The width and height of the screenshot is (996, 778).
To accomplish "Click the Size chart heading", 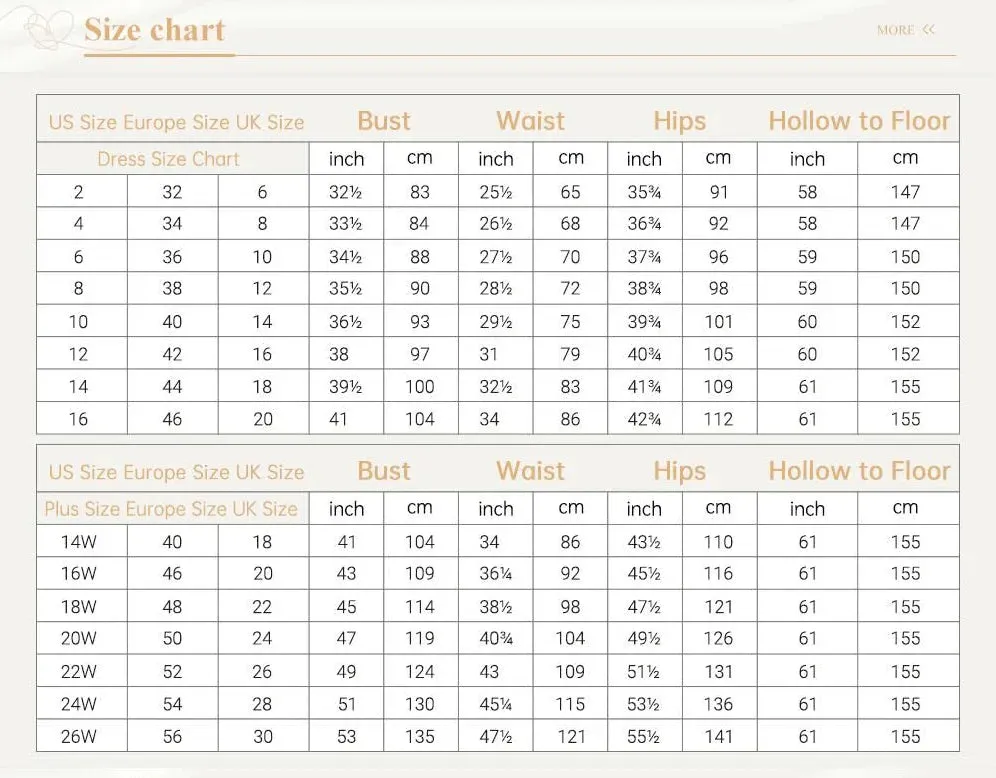I will (154, 30).
